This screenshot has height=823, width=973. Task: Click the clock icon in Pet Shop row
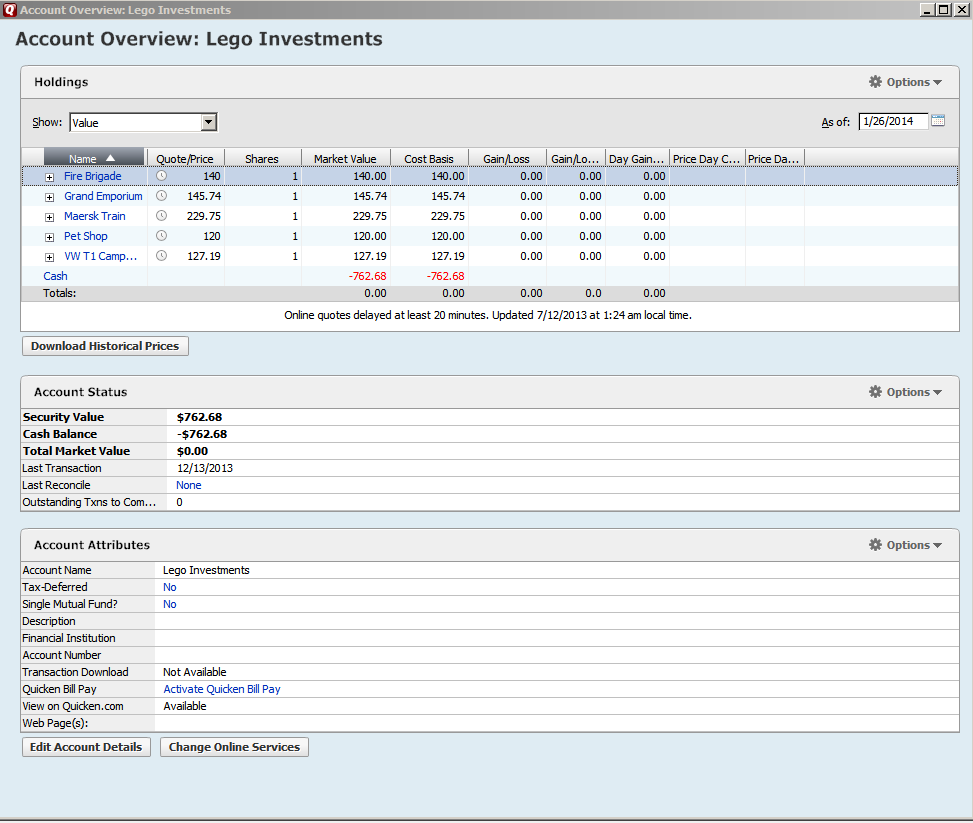(161, 235)
